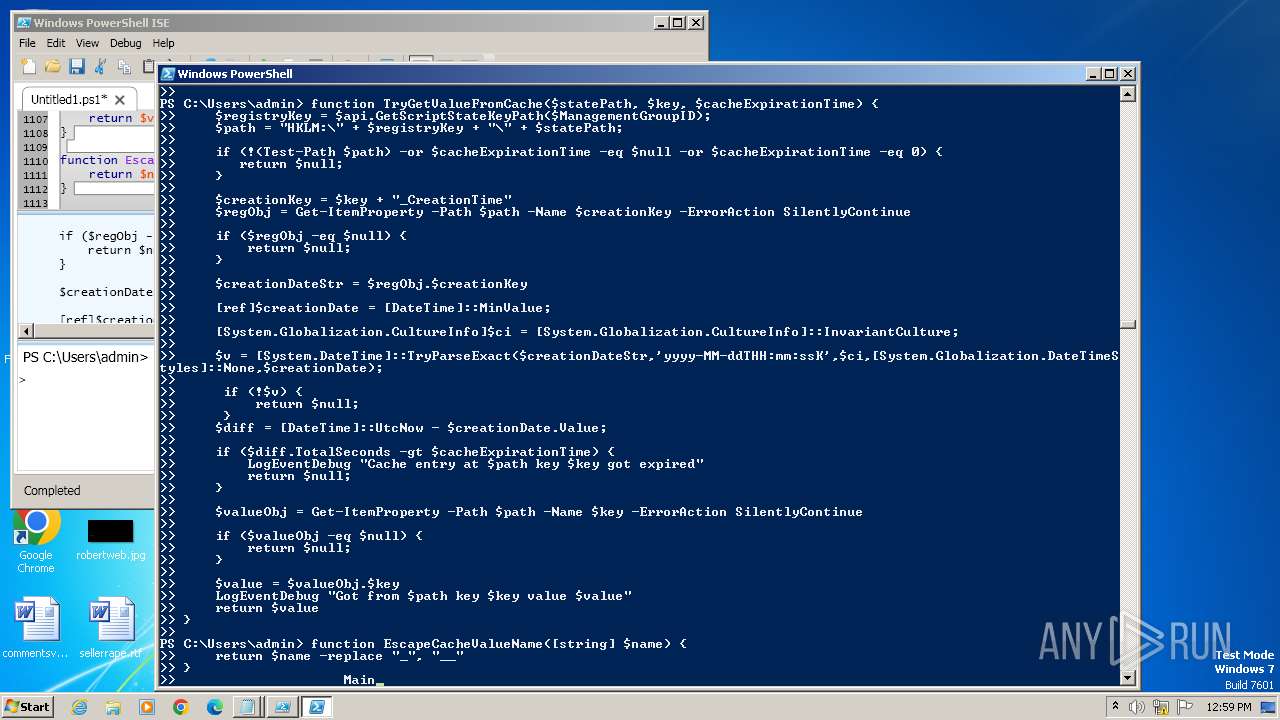
Task: Click line 1110 function Esca in ISE editor
Action: pos(106,160)
